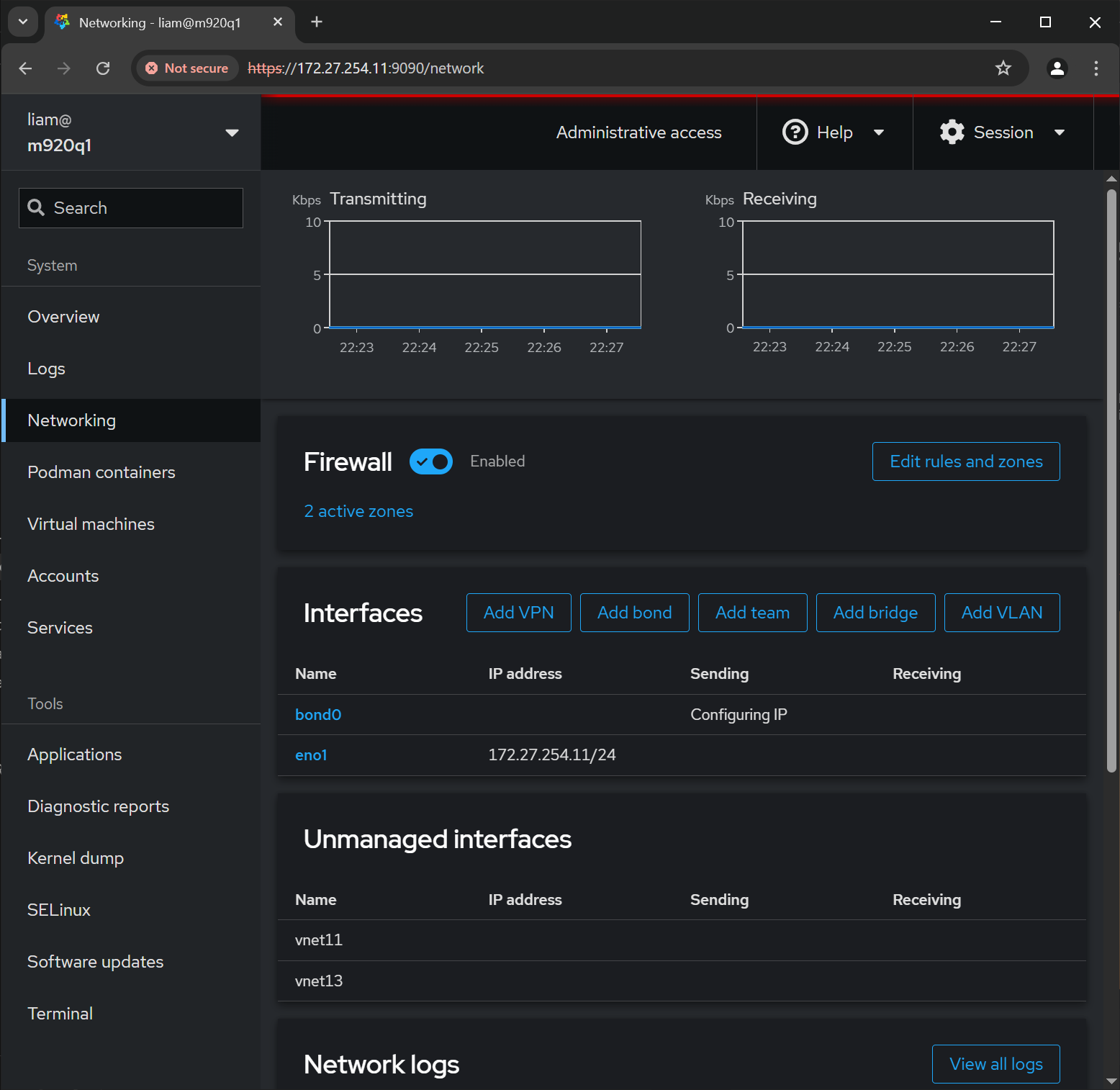1120x1090 pixels.
Task: Click the Receiving graph area
Action: (x=898, y=274)
